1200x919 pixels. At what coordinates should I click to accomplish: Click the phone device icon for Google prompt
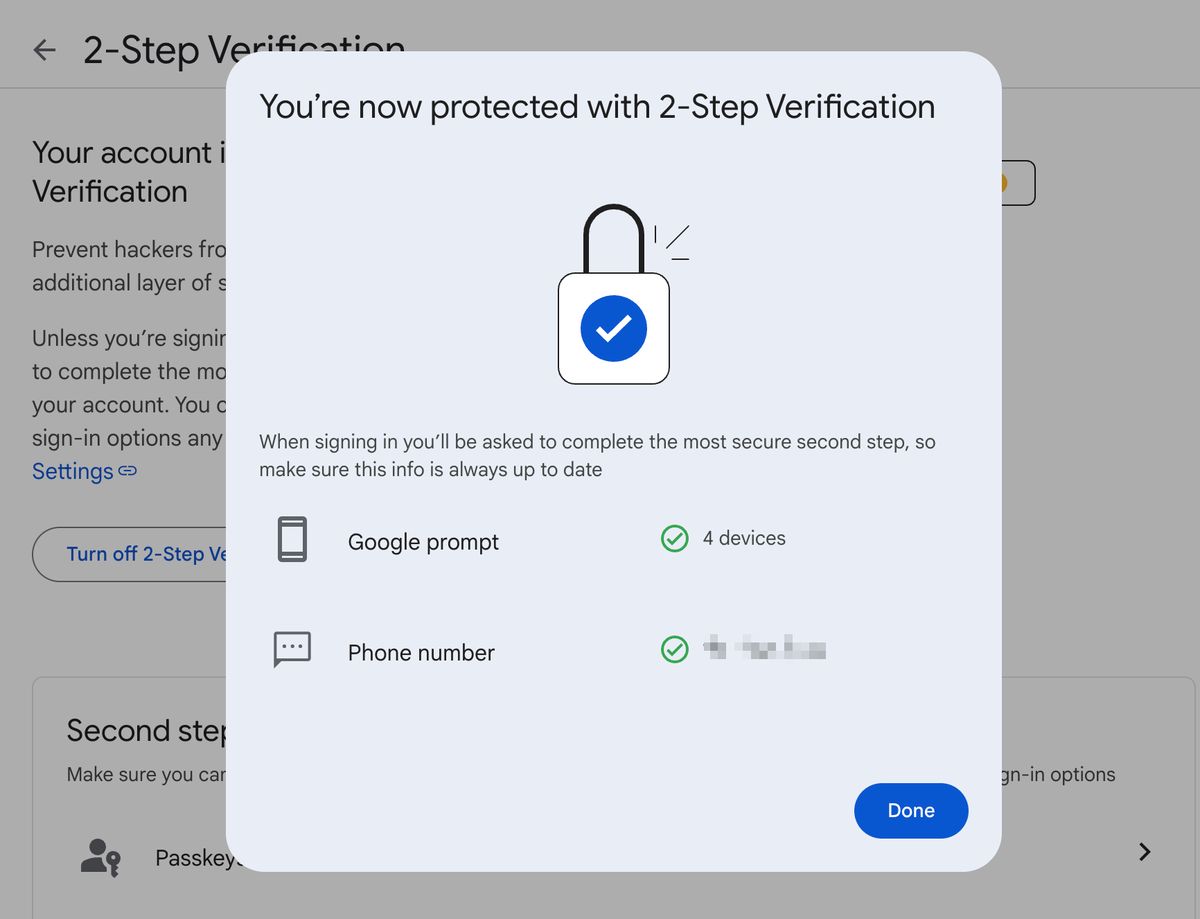click(292, 540)
